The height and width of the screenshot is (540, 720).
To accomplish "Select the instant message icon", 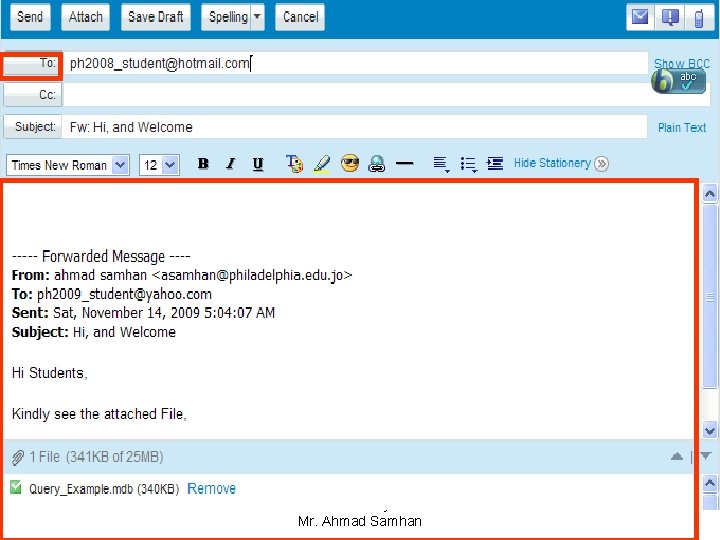I will [670, 17].
